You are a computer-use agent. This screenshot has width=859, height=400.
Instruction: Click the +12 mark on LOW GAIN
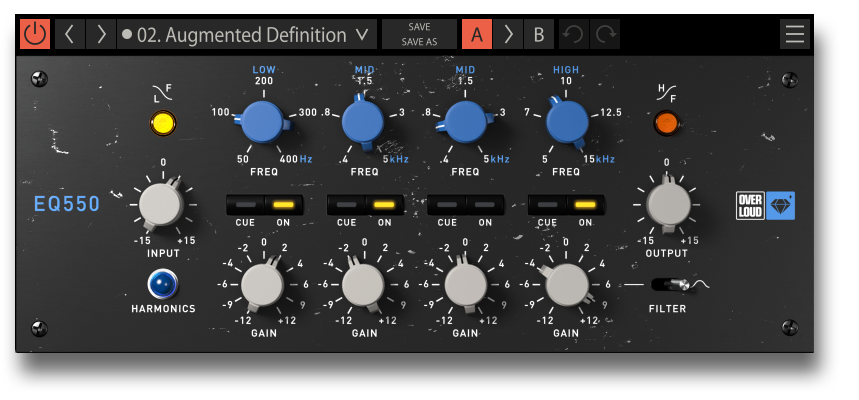click(288, 320)
